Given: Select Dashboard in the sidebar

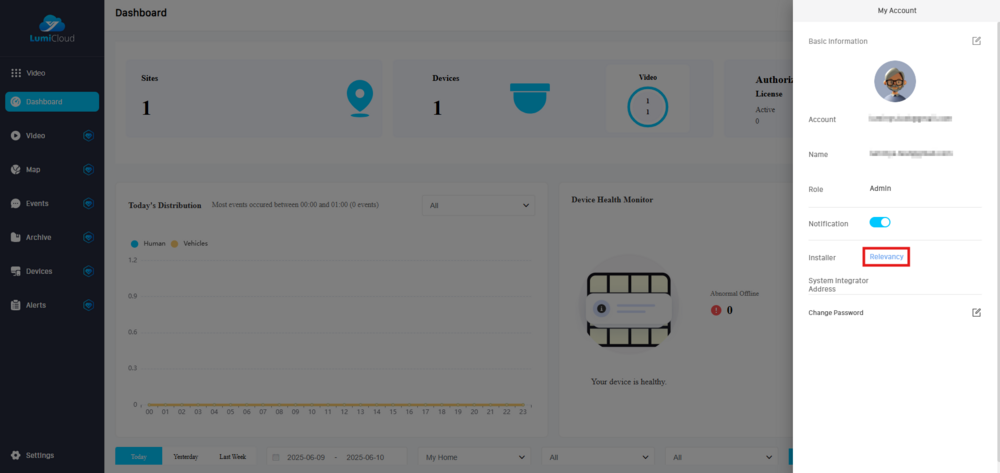Looking at the screenshot, I should pos(52,101).
